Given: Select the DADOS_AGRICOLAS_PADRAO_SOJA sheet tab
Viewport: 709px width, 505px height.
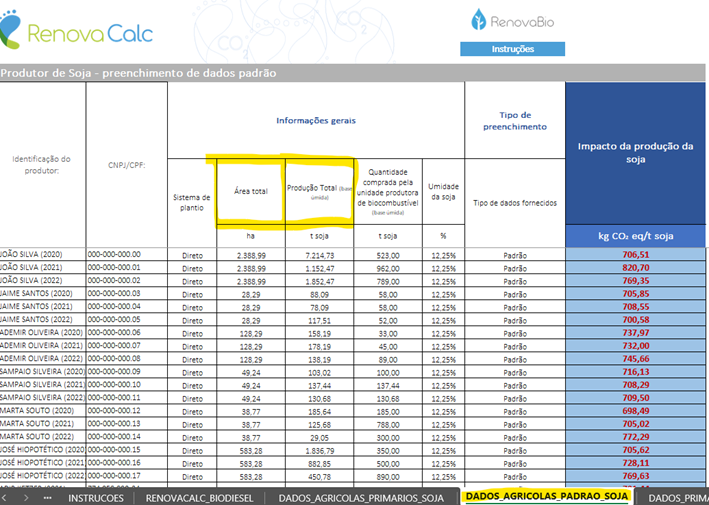Looking at the screenshot, I should (x=547, y=497).
